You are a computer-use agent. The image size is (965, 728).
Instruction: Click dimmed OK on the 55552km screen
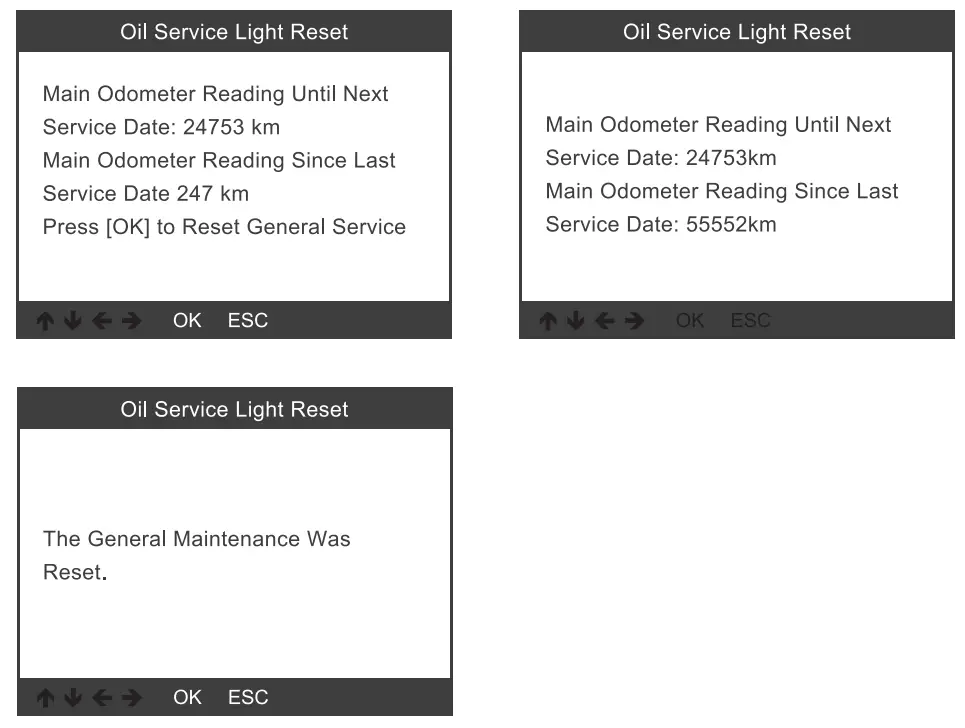690,321
